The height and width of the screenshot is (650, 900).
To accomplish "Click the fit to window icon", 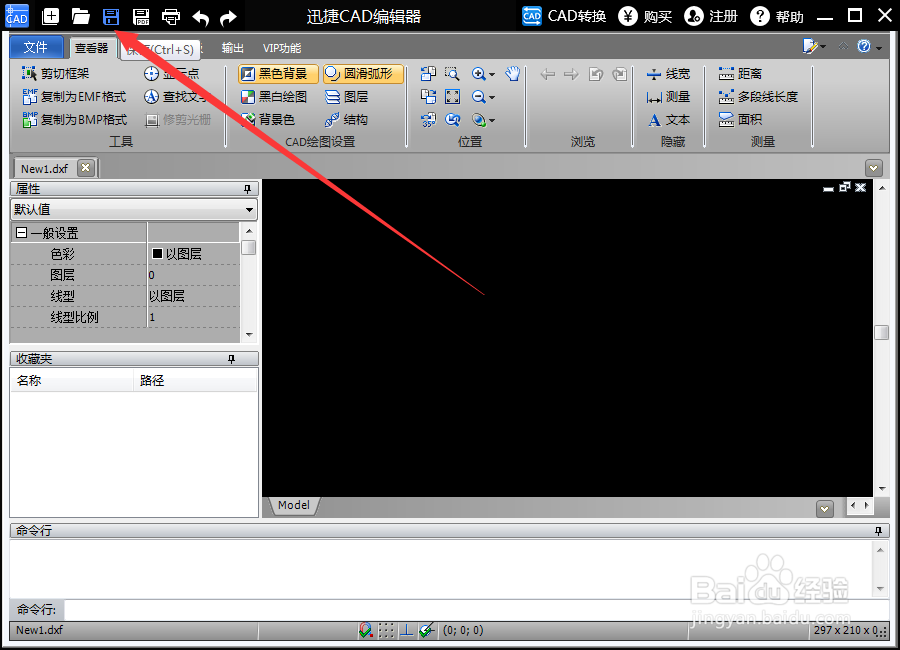I will (x=452, y=96).
